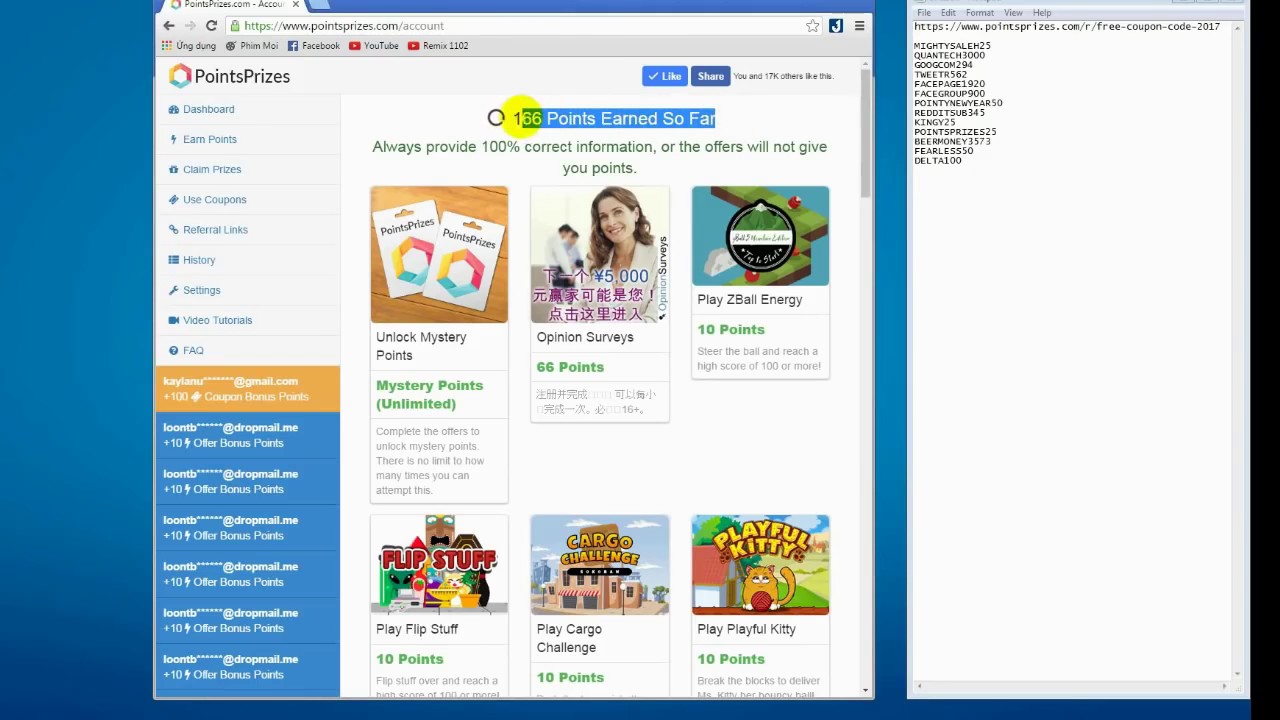The image size is (1280, 720).
Task: Click the Facebook Share button
Action: [711, 76]
